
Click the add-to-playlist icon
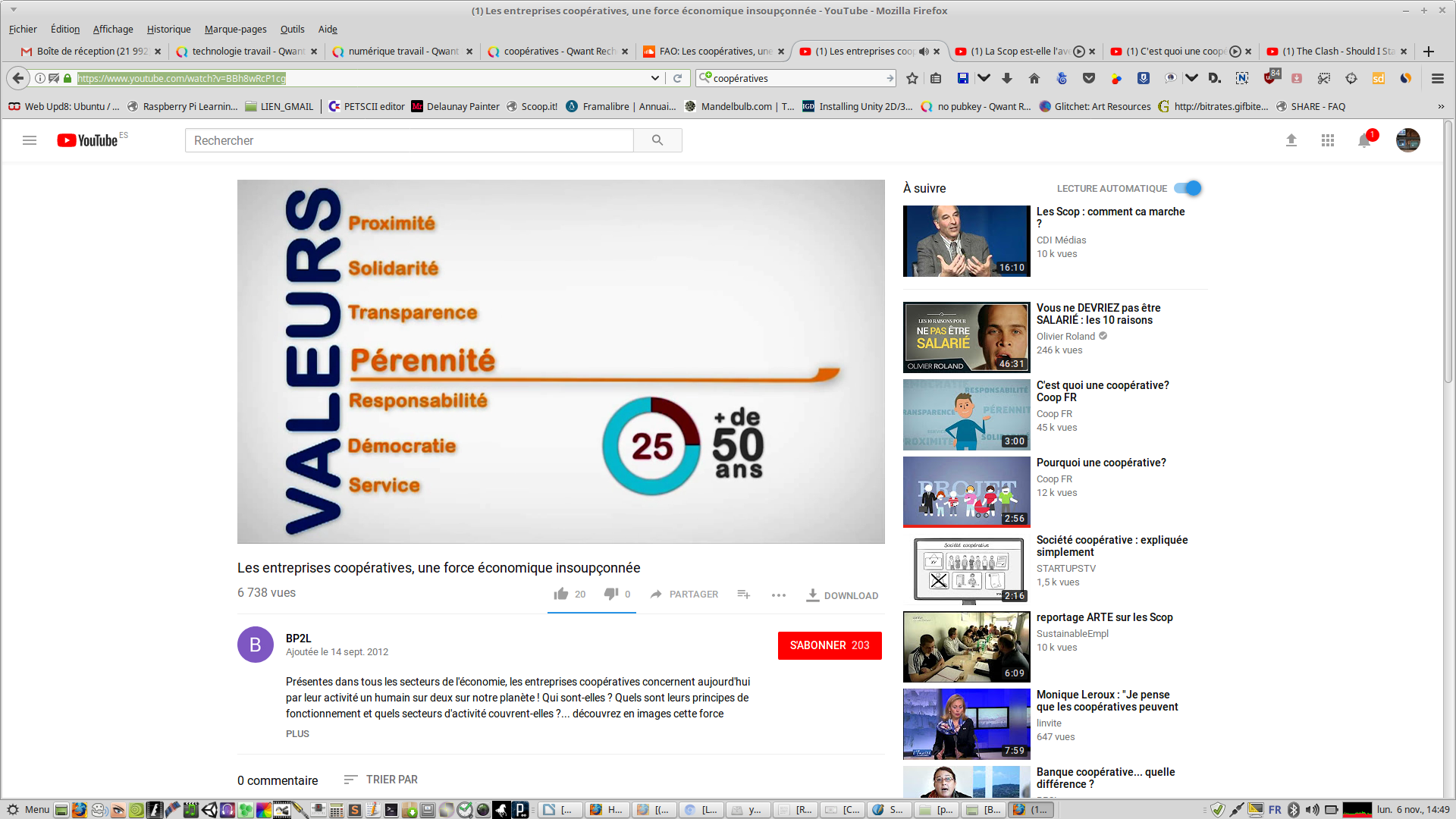744,595
